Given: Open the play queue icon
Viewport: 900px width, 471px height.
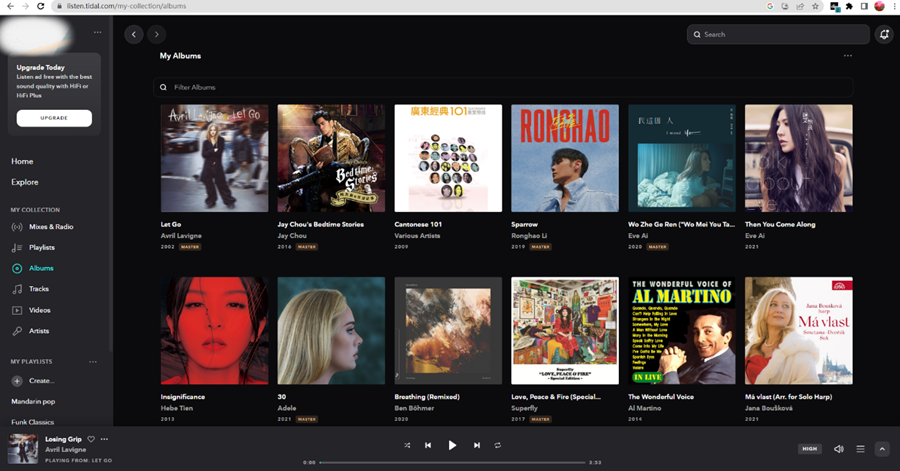Looking at the screenshot, I should click(x=860, y=449).
